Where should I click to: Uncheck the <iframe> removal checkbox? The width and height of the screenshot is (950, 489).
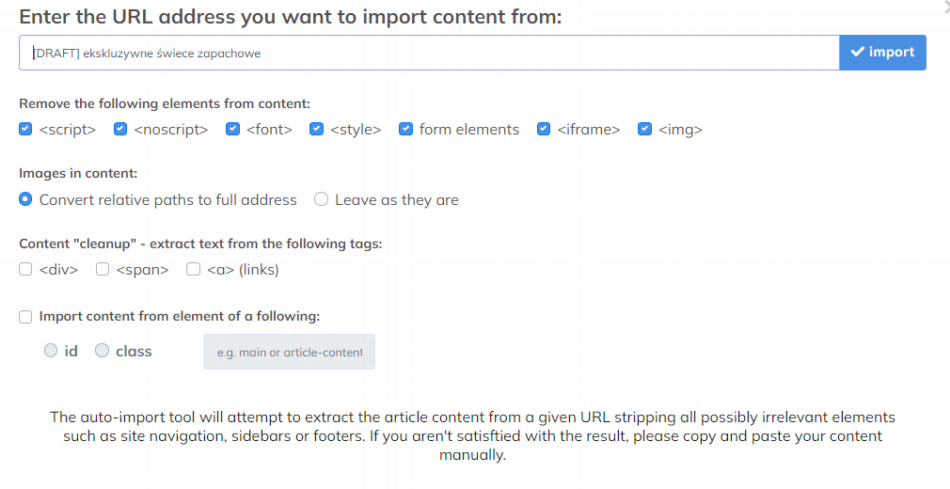pos(544,129)
